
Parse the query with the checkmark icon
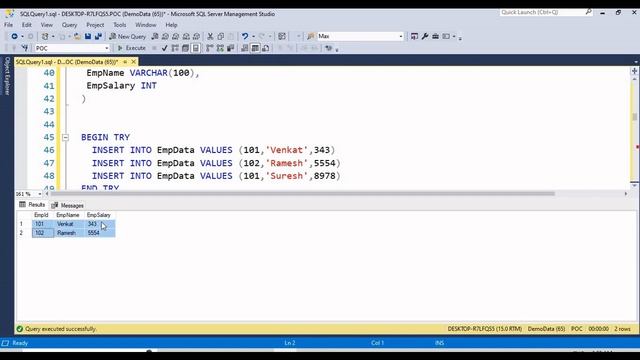tap(164, 48)
